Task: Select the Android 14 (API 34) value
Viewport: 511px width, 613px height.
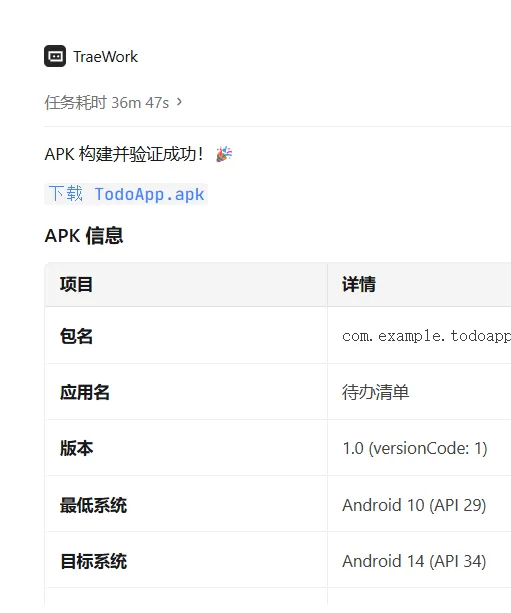Action: [x=414, y=561]
